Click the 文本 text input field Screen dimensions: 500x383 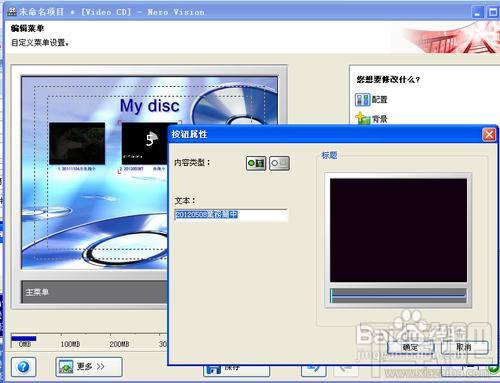pos(231,215)
